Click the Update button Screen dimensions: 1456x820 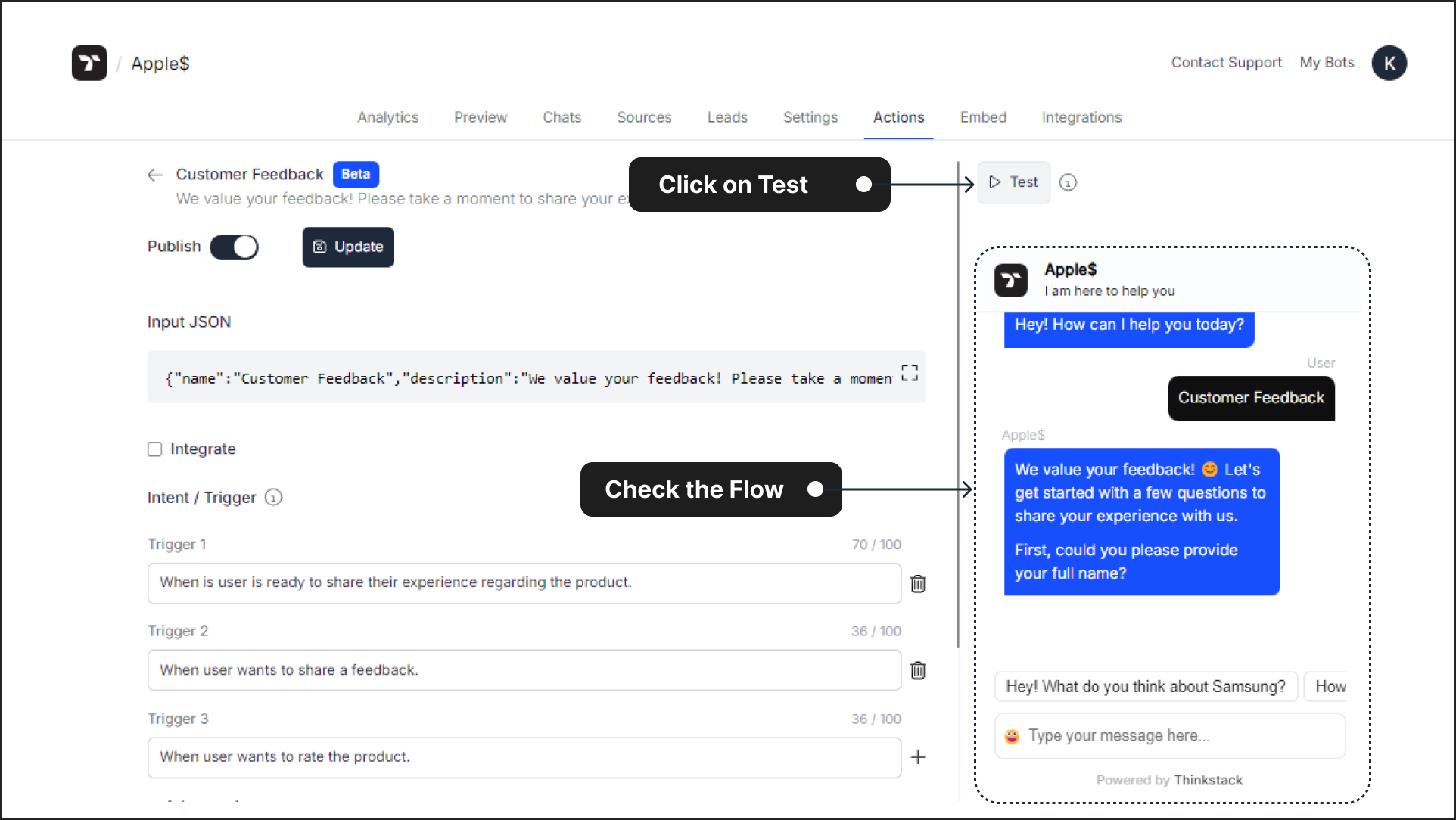click(x=347, y=246)
